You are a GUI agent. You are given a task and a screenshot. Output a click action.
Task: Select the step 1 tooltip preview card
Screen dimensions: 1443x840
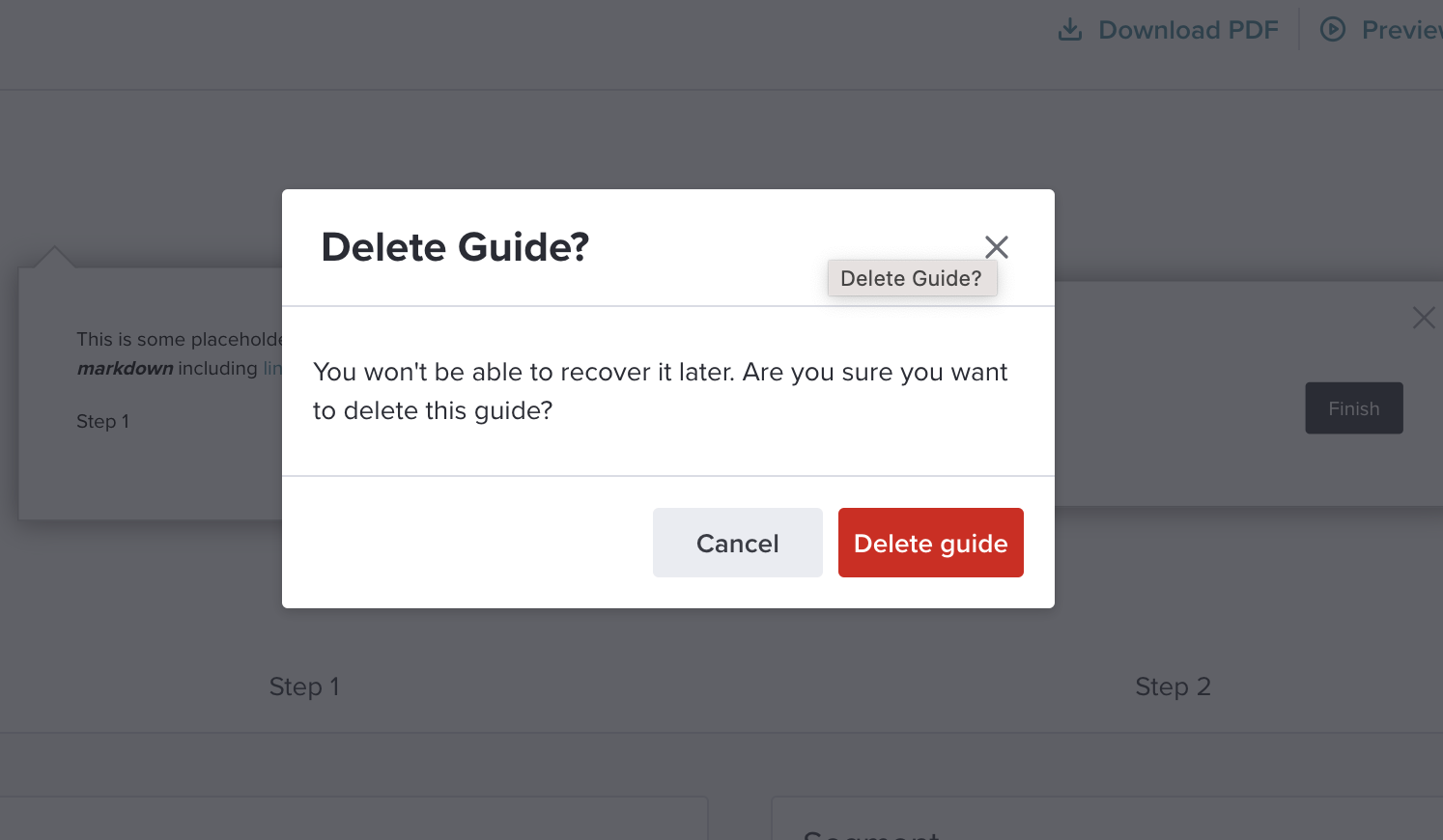pos(151,394)
